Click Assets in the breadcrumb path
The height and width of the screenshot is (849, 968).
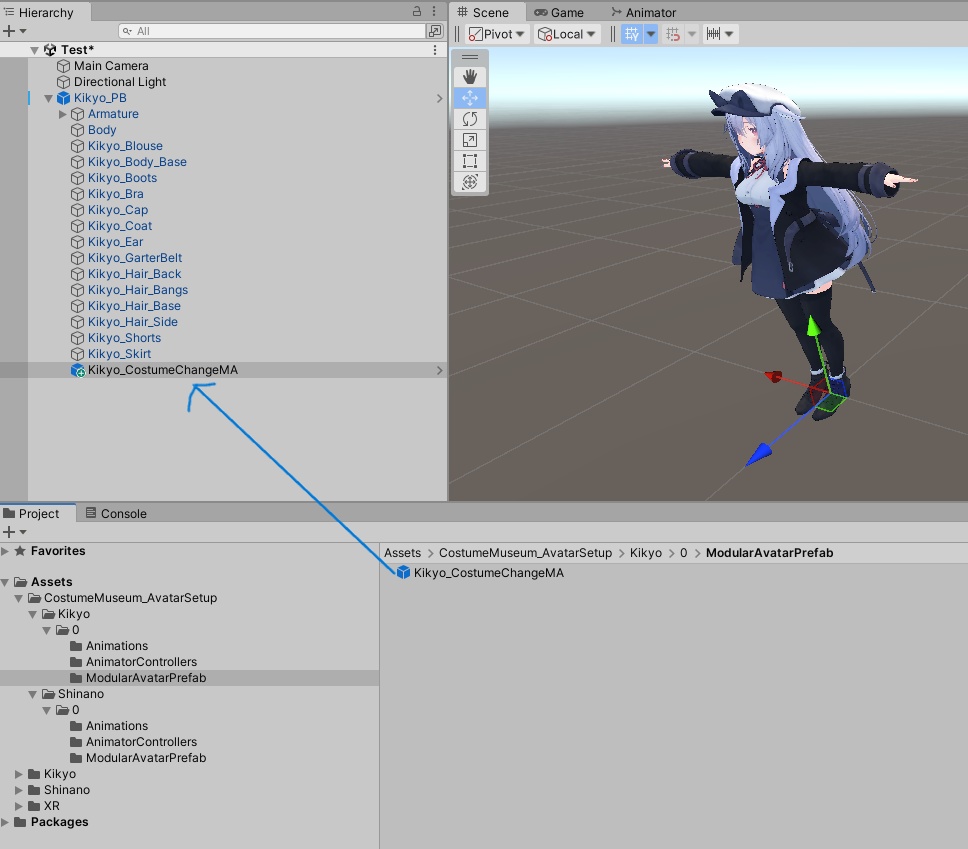point(403,553)
